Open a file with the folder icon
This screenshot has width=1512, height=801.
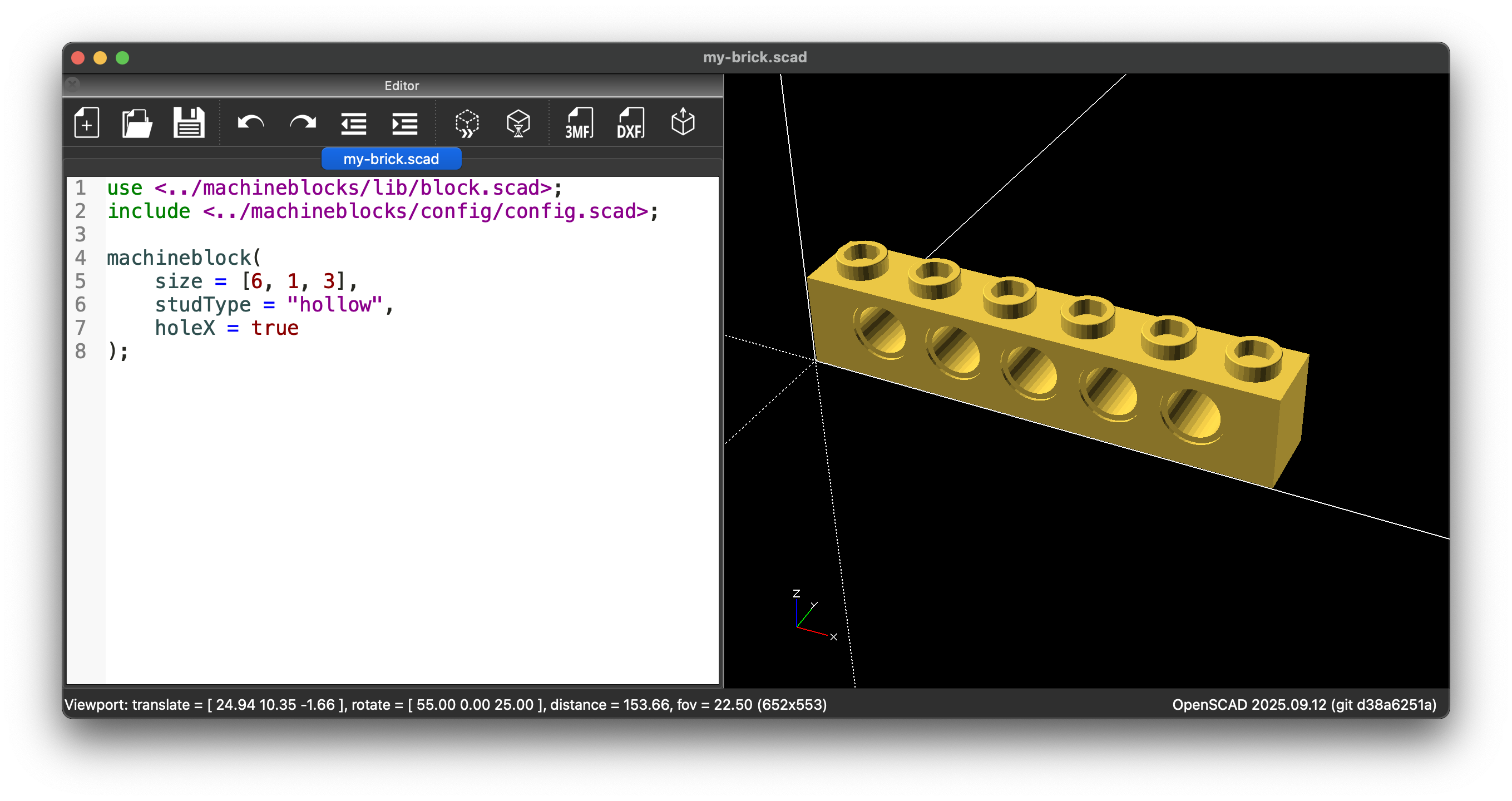pos(137,122)
